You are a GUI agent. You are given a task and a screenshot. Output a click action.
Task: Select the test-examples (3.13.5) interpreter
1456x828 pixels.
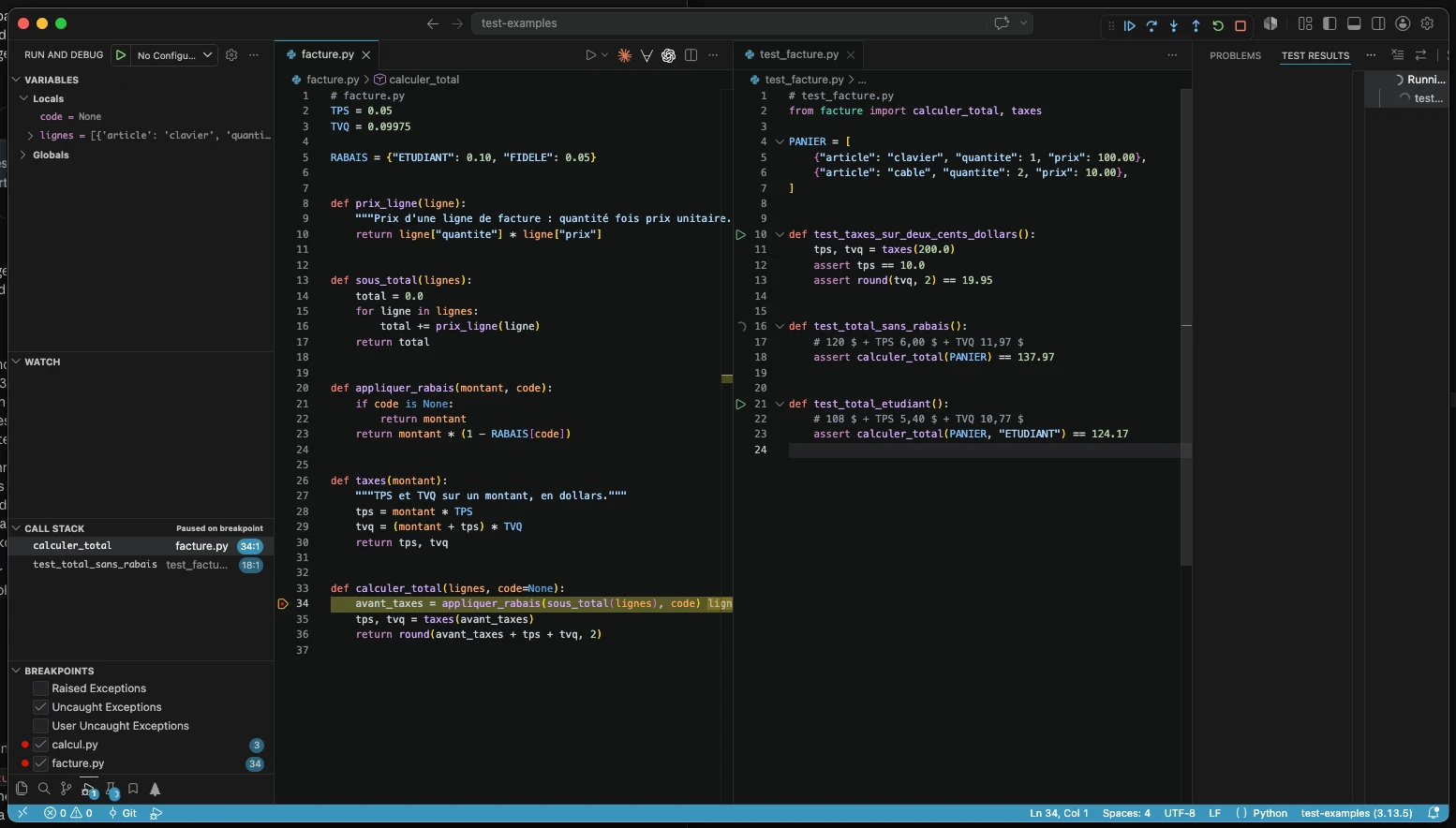click(1356, 813)
